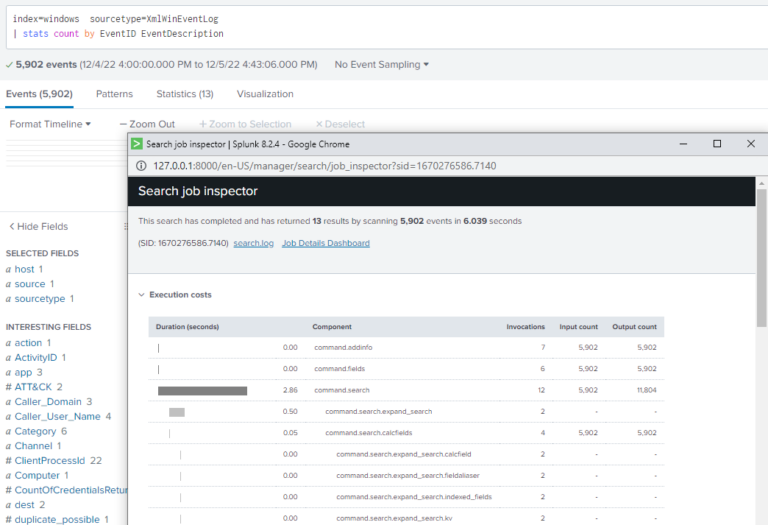Viewport: 768px width, 525px height.
Task: Click the command.search.expand_search.kv row
Action: [406, 518]
